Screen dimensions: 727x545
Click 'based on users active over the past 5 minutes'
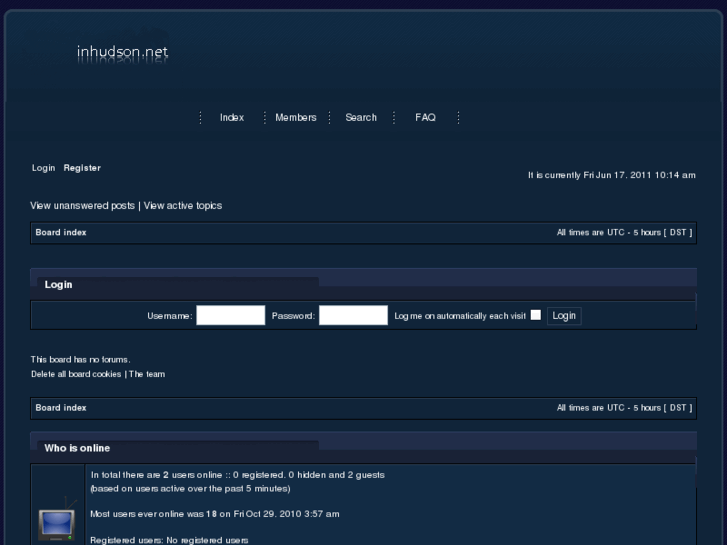[190, 488]
